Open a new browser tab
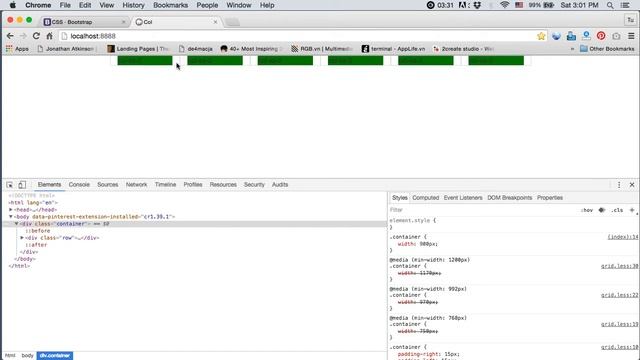 [x=232, y=22]
